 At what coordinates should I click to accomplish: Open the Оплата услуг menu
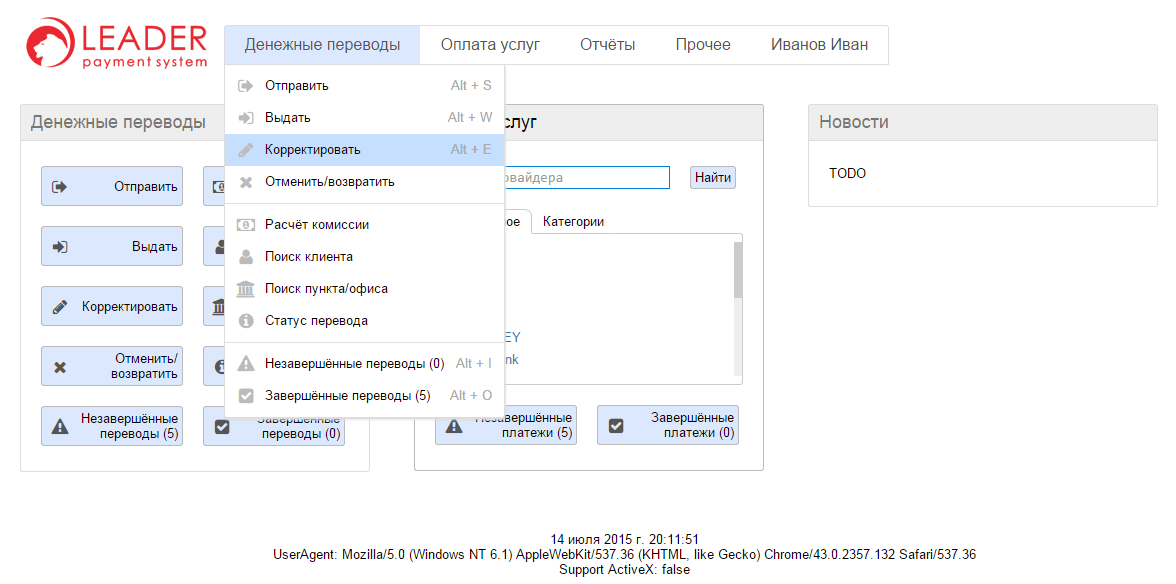[490, 45]
